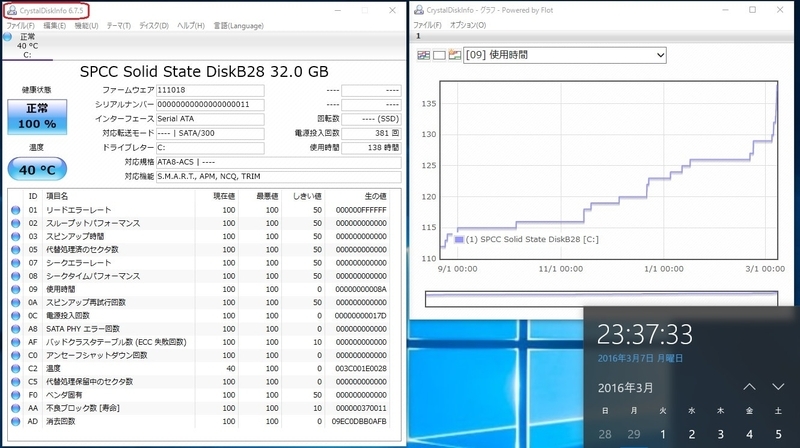Click the CrystalDiskInfo 6.7.5 title bar icon
The image size is (800, 448).
pyautogui.click(x=12, y=10)
